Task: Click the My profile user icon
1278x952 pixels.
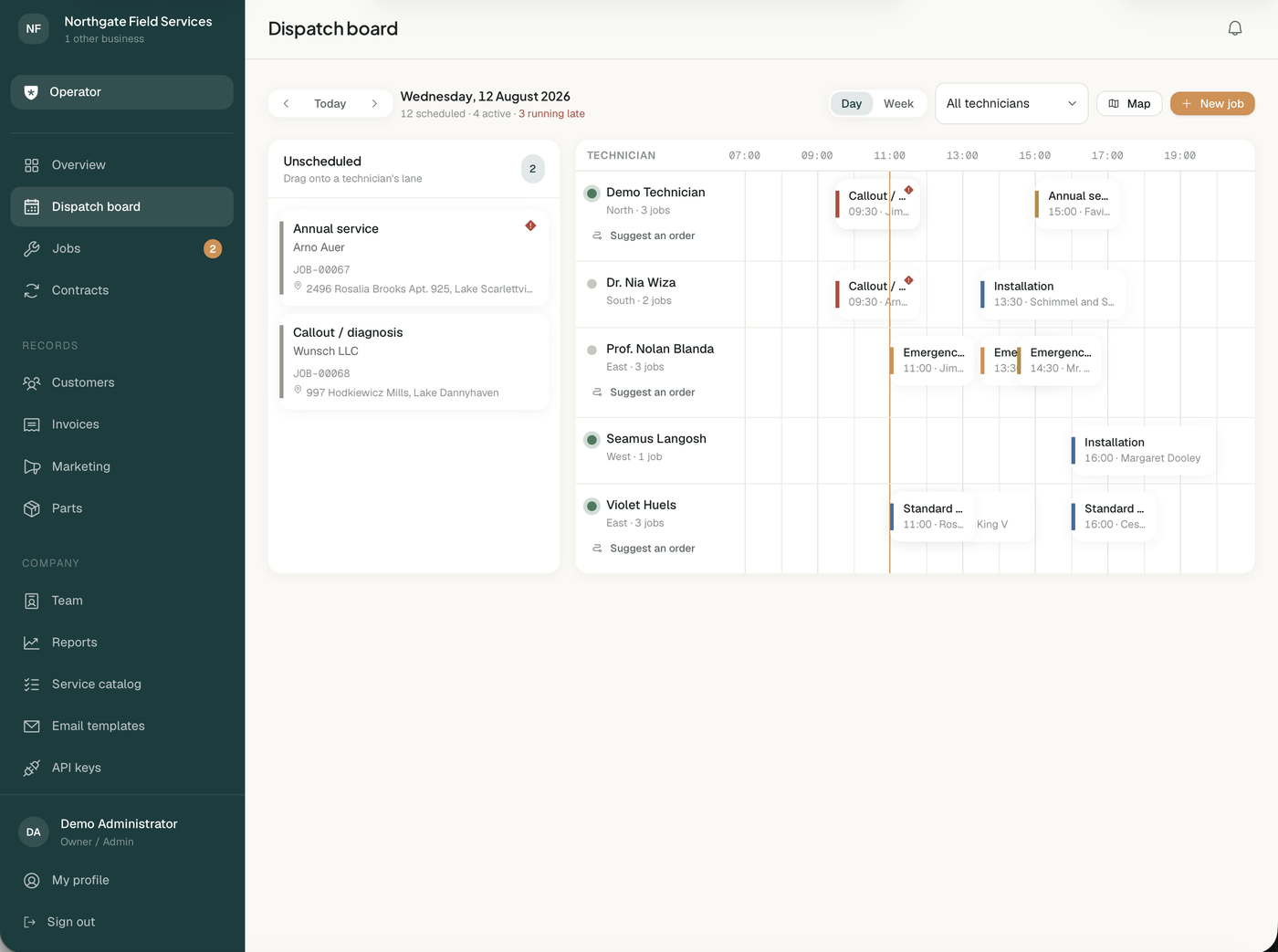Action: (32, 881)
